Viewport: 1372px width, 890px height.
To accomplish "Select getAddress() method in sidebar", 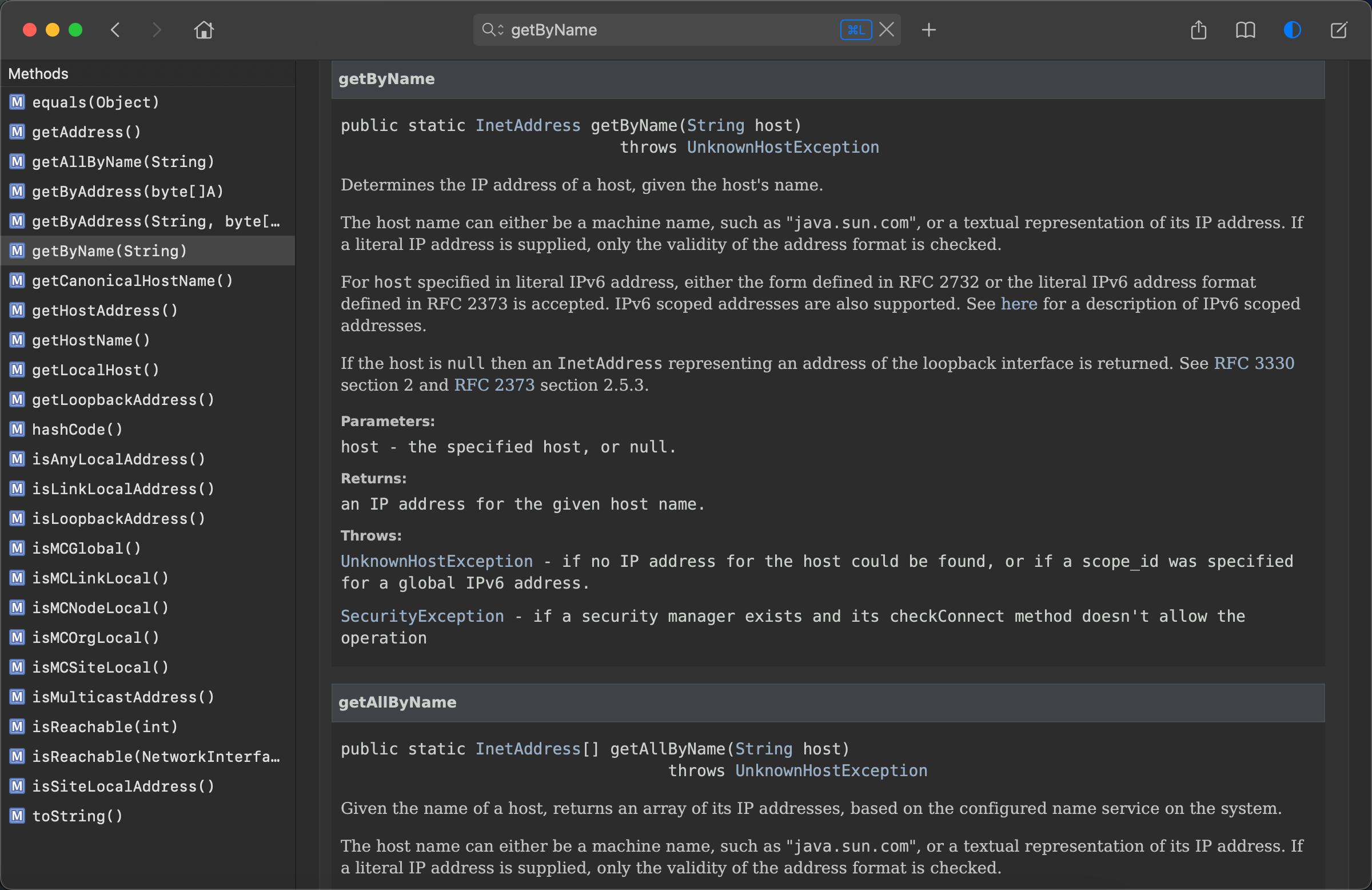I will click(148, 132).
